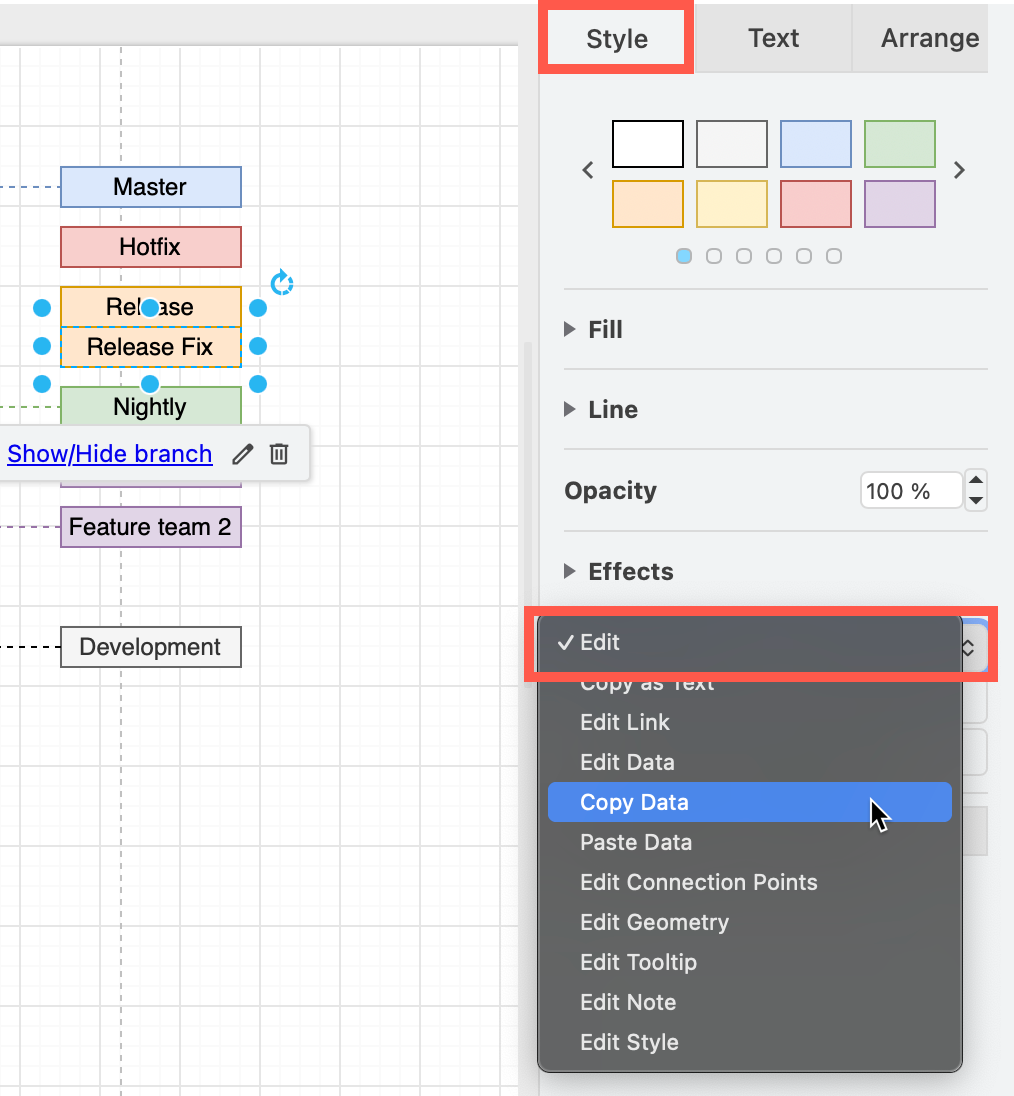Choose Edit Style from dropdown

[750, 1042]
